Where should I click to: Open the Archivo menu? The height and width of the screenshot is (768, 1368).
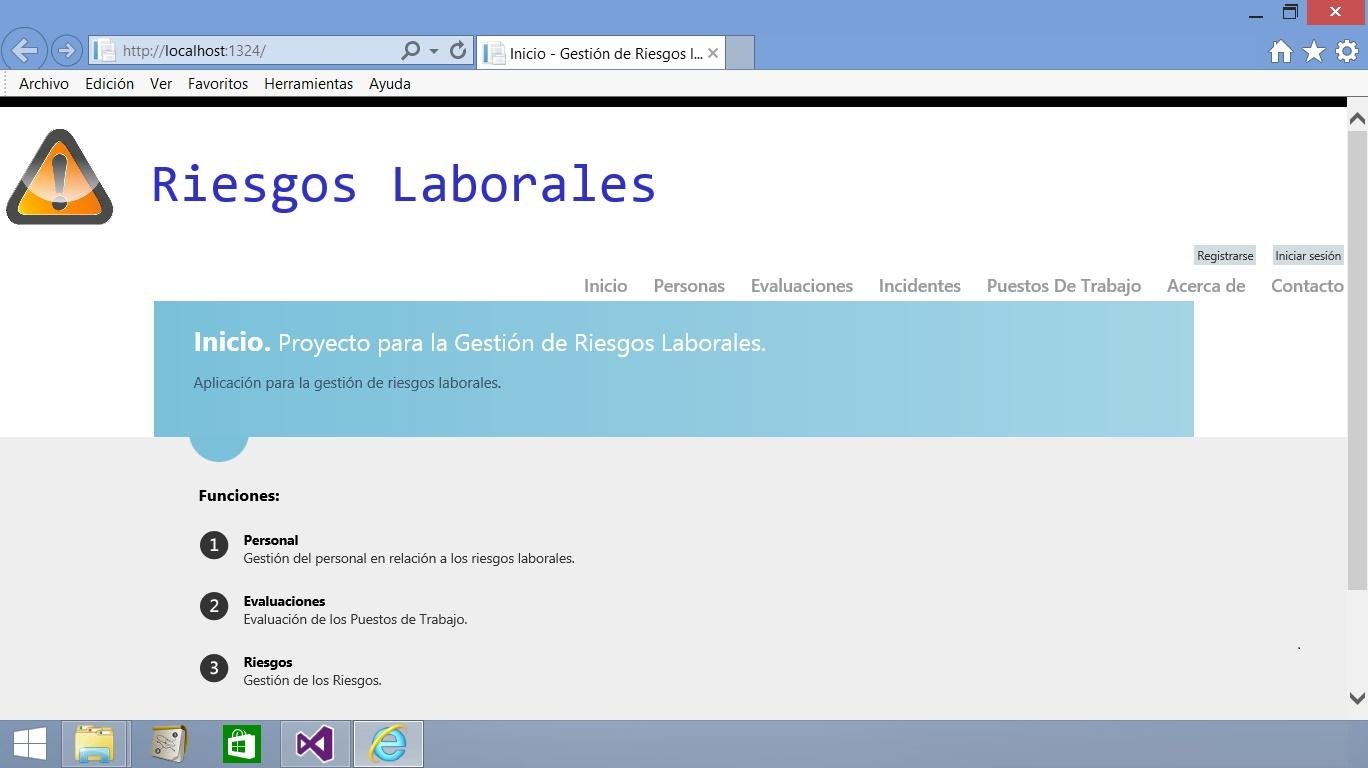tap(43, 84)
